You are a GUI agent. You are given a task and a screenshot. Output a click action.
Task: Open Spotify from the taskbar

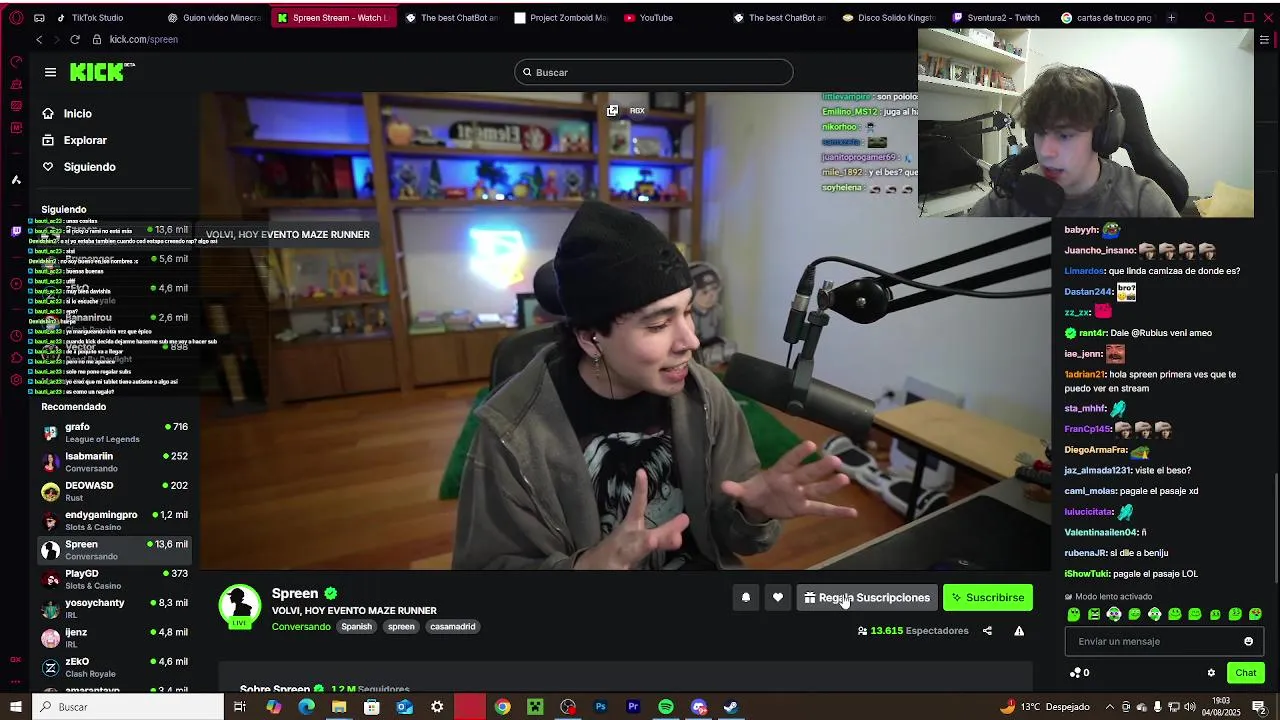666,707
